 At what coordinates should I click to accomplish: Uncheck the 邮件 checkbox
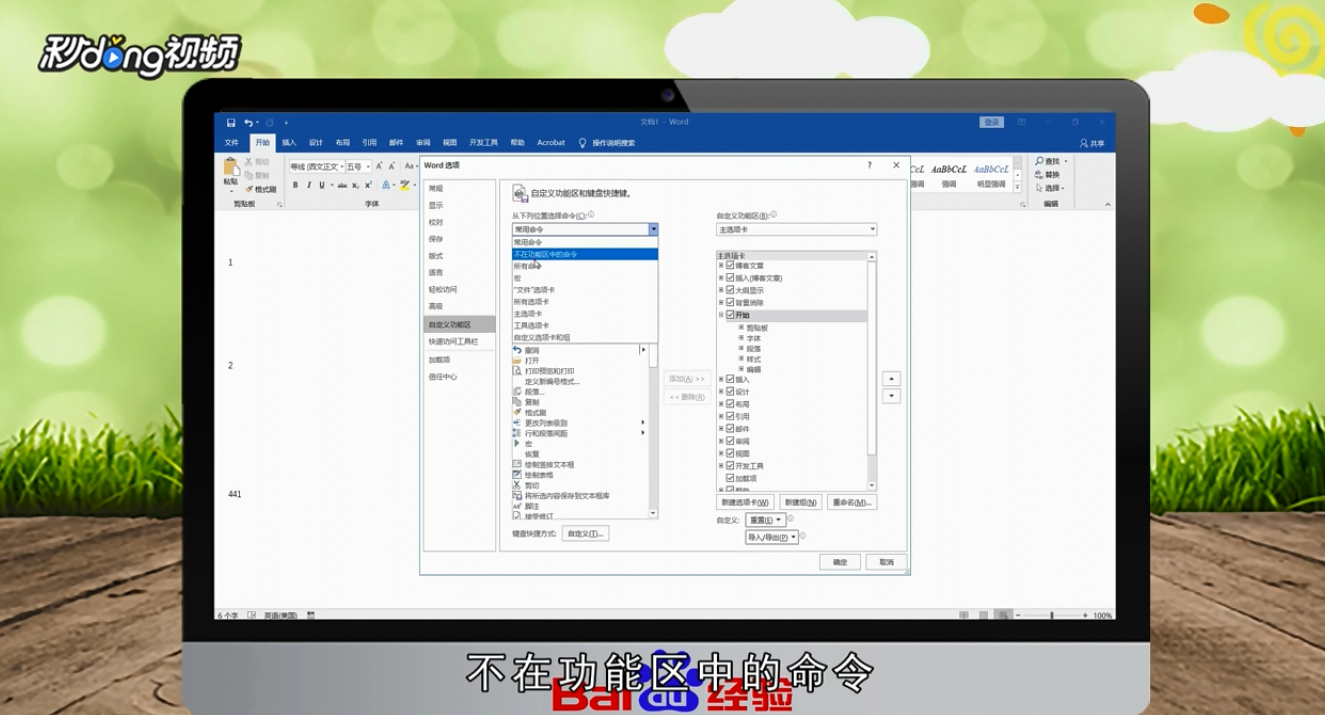click(x=730, y=429)
